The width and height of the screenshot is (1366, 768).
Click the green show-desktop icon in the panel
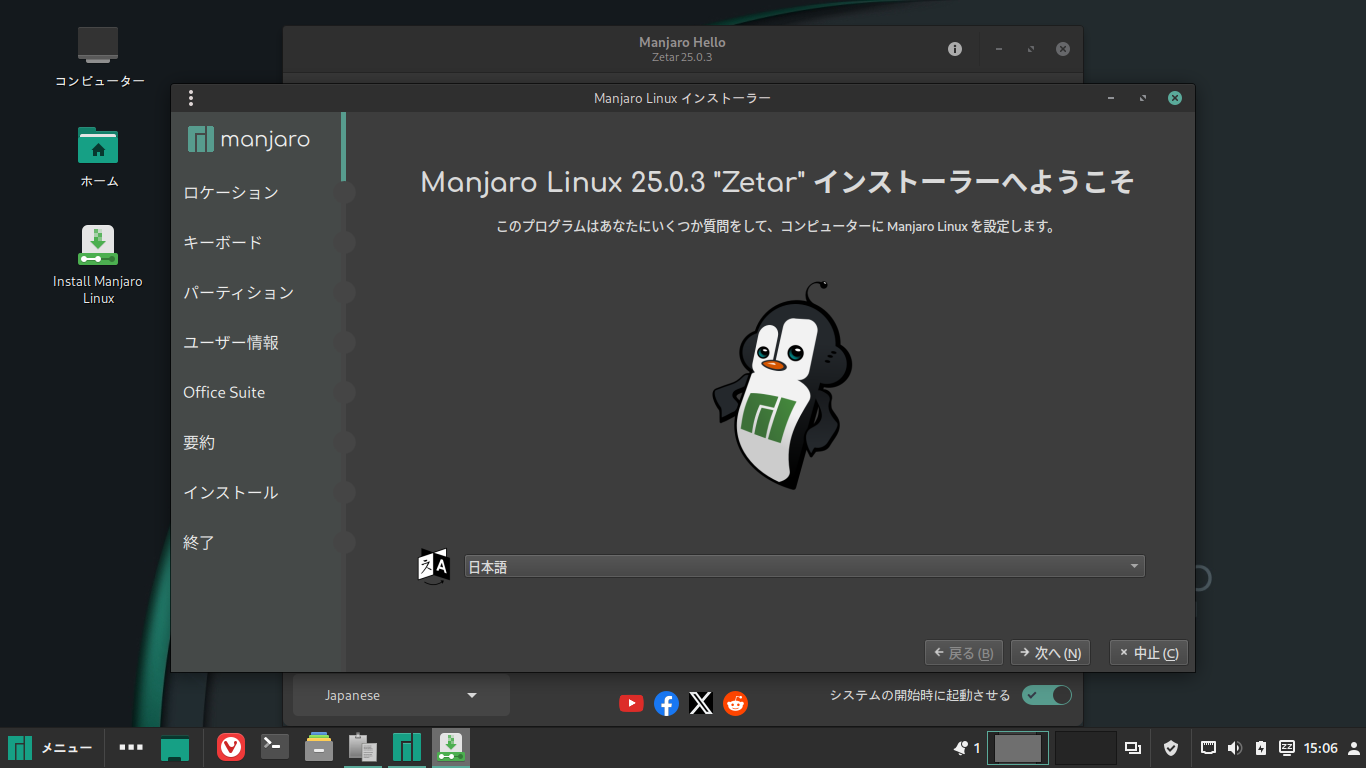coord(175,747)
